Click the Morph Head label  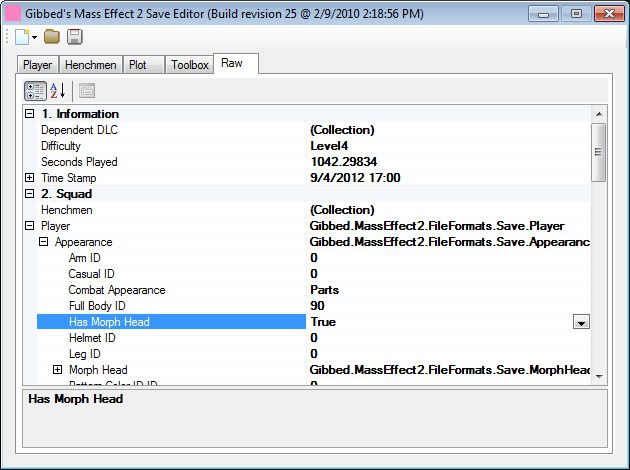[98, 370]
